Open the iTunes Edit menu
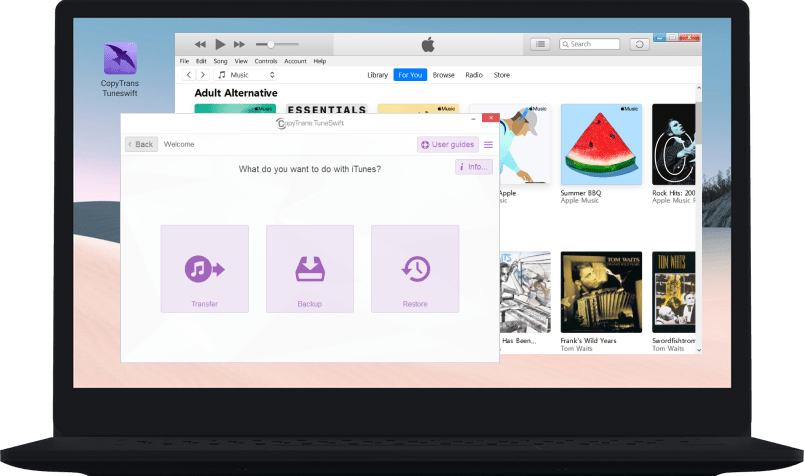 (201, 61)
